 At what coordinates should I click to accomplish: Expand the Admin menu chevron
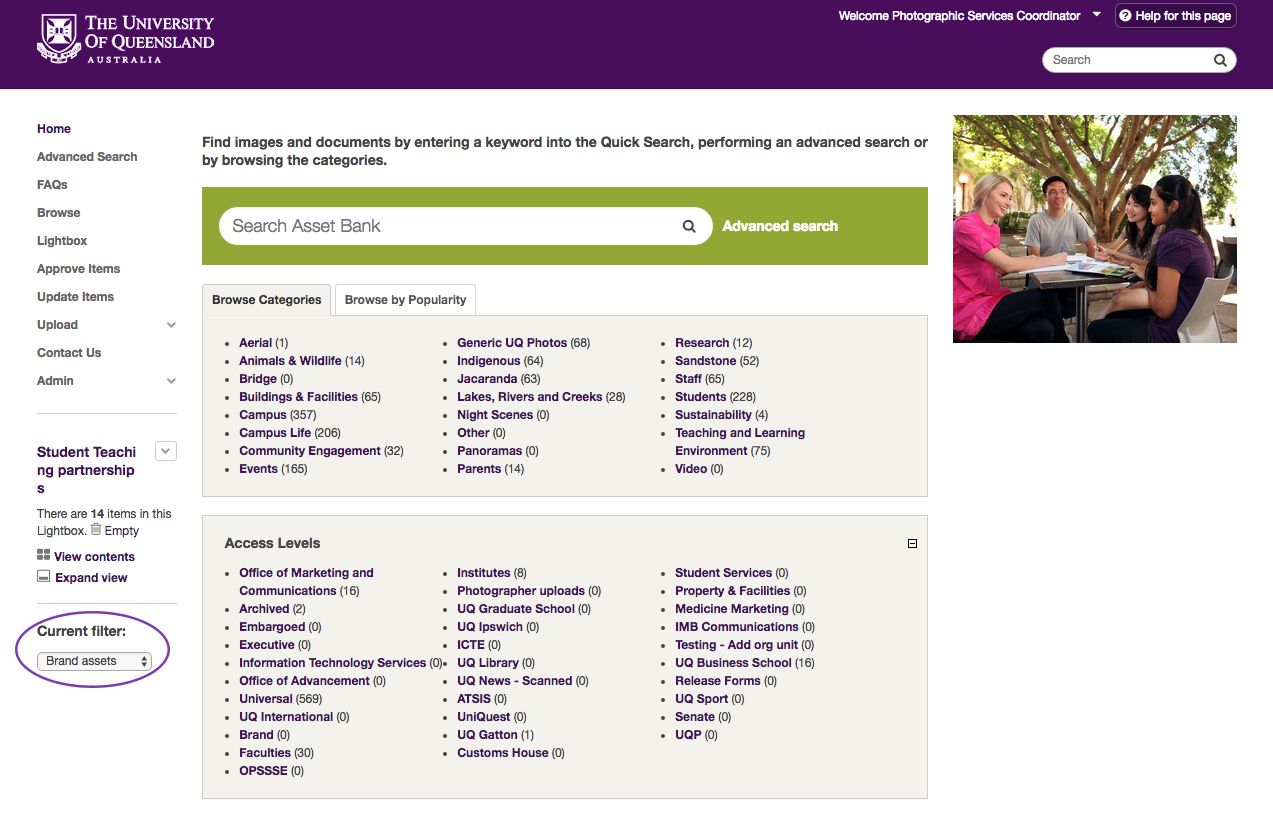[171, 381]
